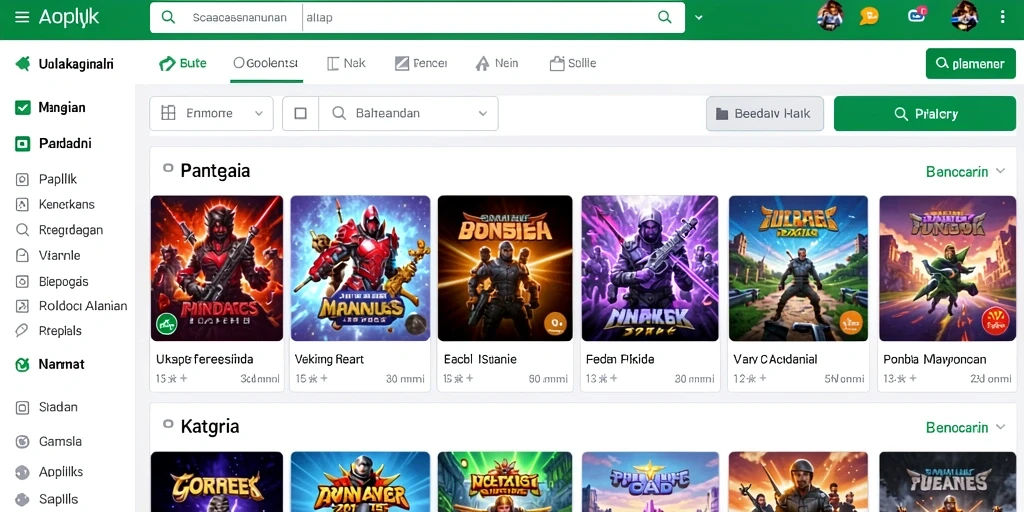Toggle the Pardadni green checkbox in sidebar
Viewport: 1024px width, 512px height.
pos(23,144)
